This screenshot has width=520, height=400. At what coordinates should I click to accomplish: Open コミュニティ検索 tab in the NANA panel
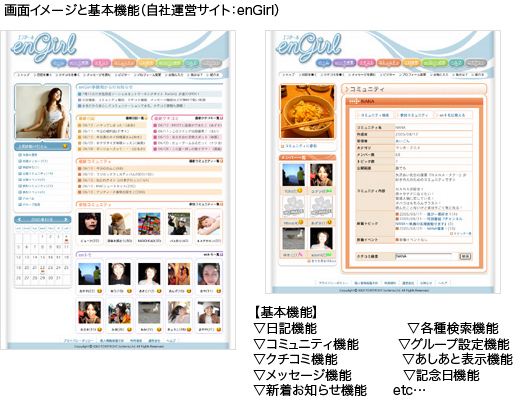click(374, 115)
